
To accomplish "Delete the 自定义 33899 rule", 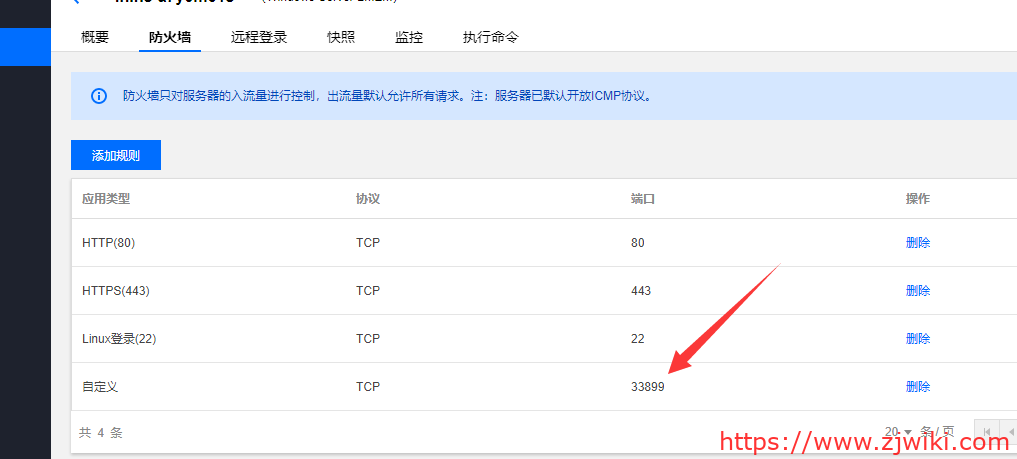I will (918, 386).
